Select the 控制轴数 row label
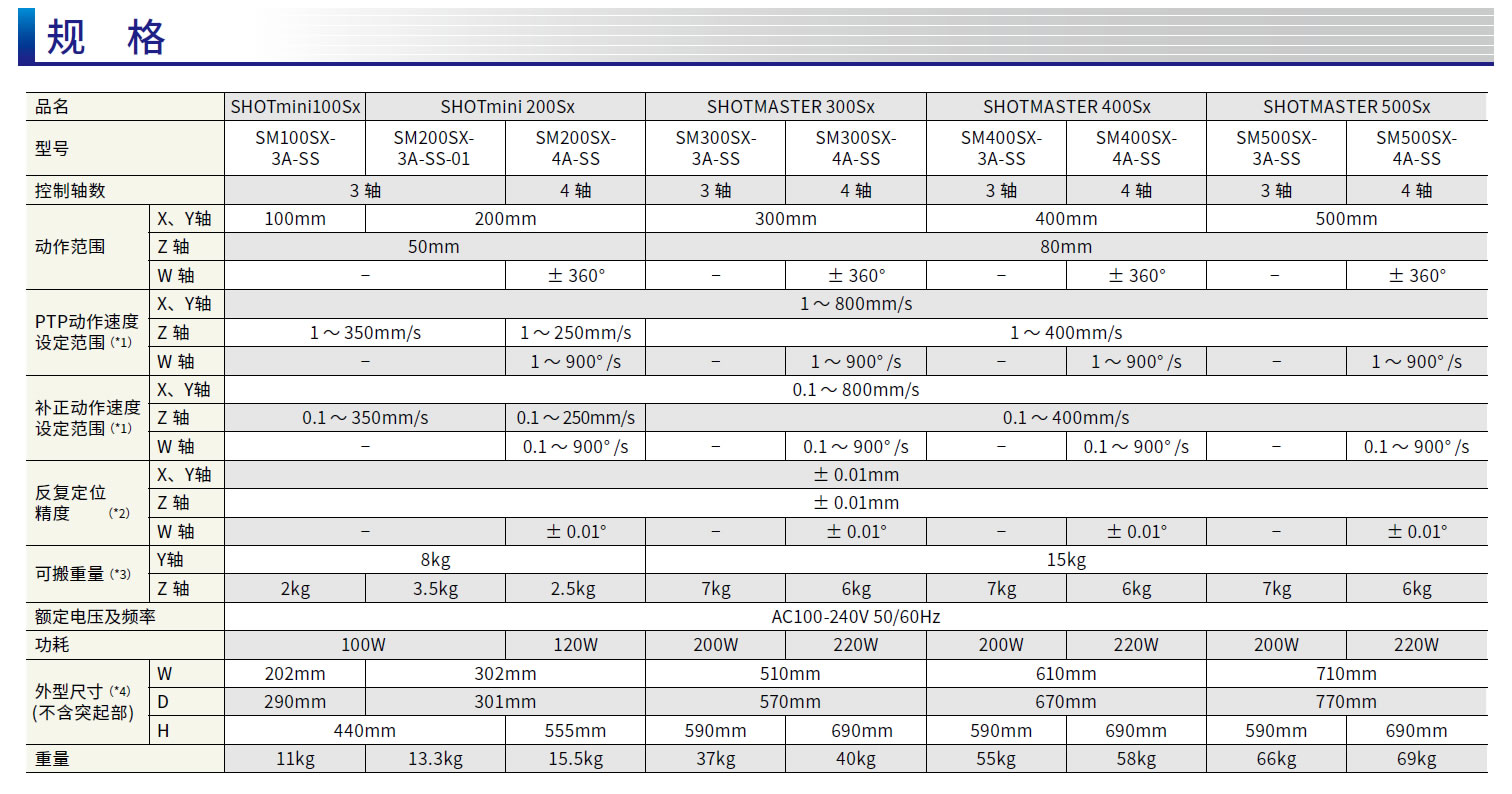 coord(70,190)
